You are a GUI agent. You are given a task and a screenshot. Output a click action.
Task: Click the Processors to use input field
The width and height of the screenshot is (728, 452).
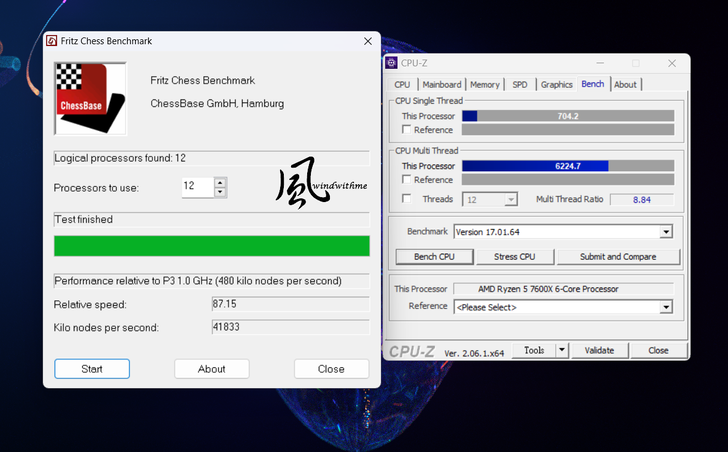pos(197,187)
